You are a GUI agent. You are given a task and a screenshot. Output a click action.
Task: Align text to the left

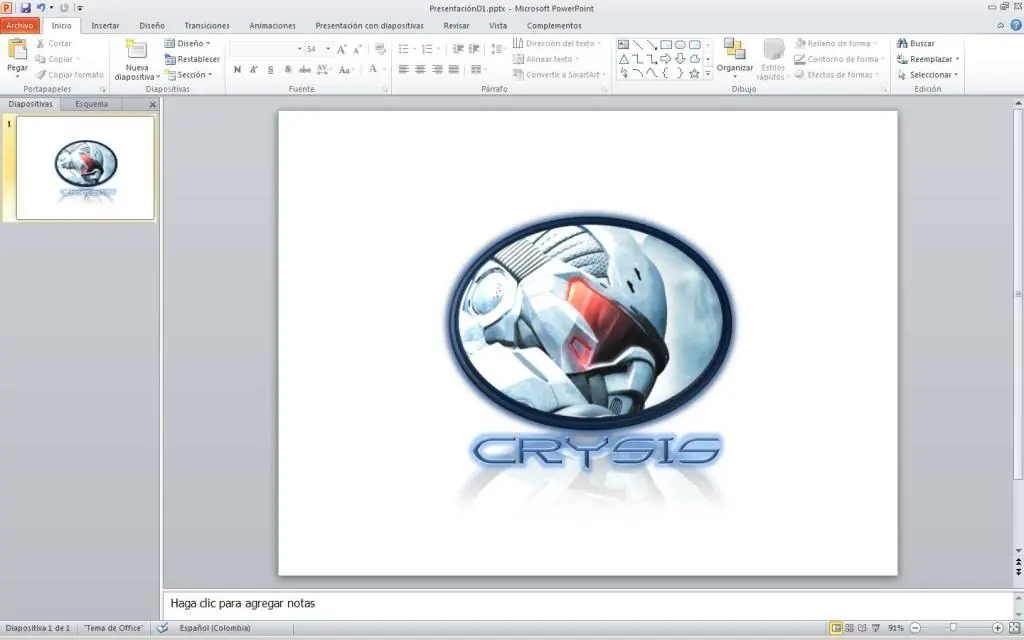click(404, 69)
